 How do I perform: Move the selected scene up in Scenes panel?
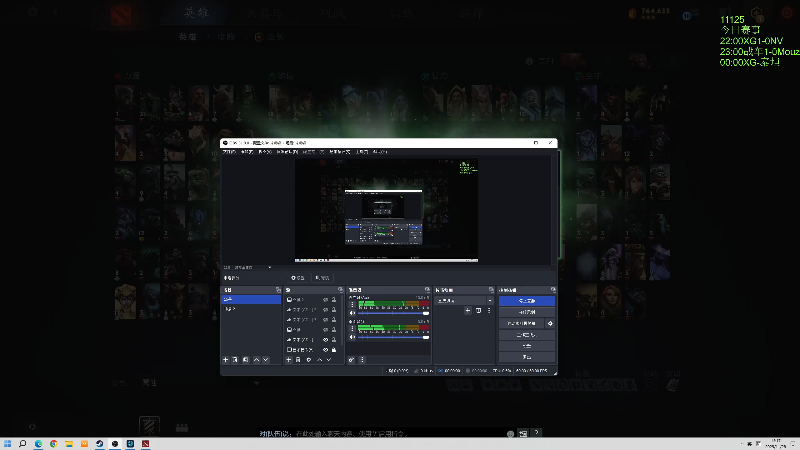pos(256,360)
